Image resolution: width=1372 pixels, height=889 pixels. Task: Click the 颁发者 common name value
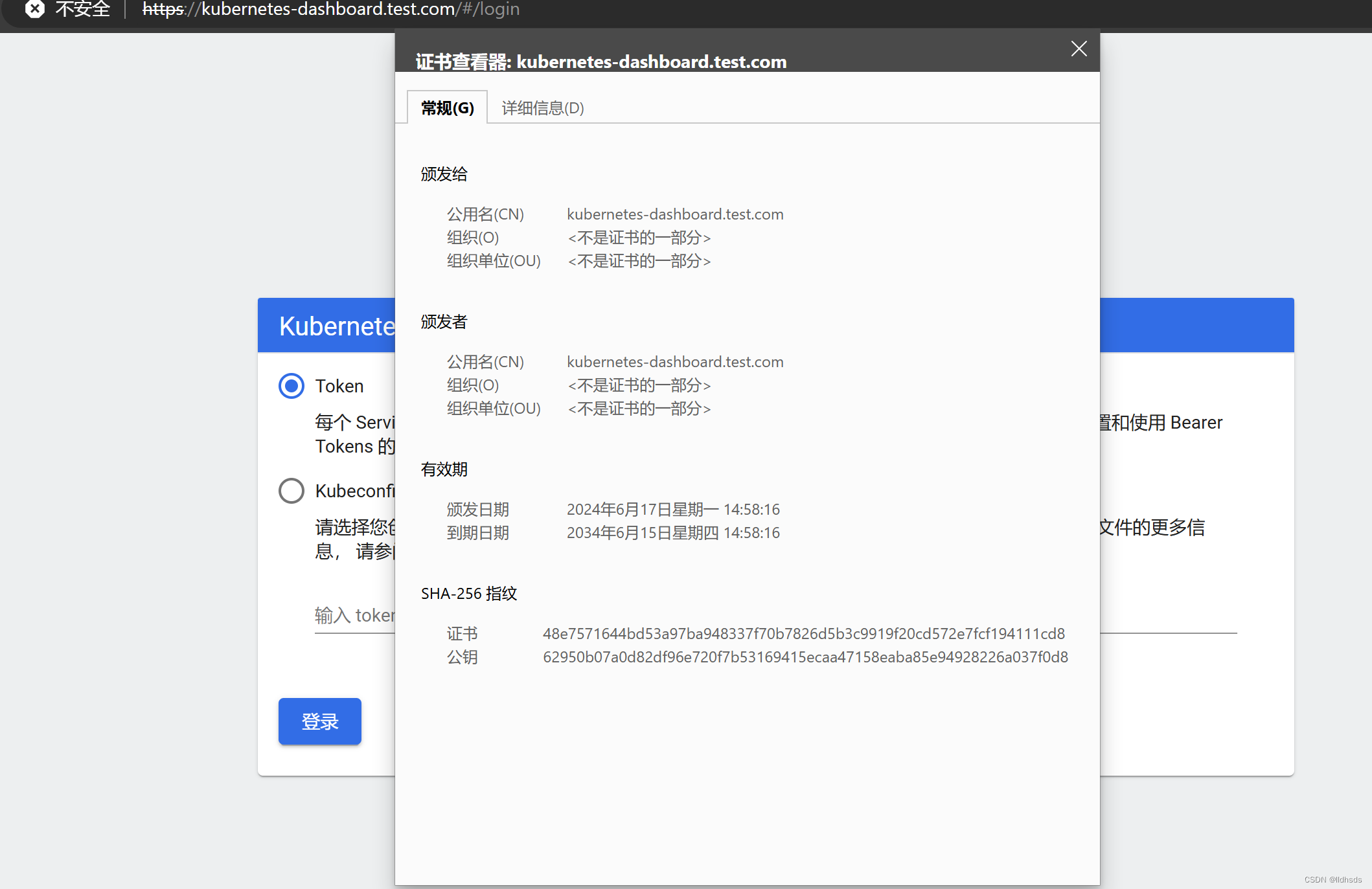675,362
